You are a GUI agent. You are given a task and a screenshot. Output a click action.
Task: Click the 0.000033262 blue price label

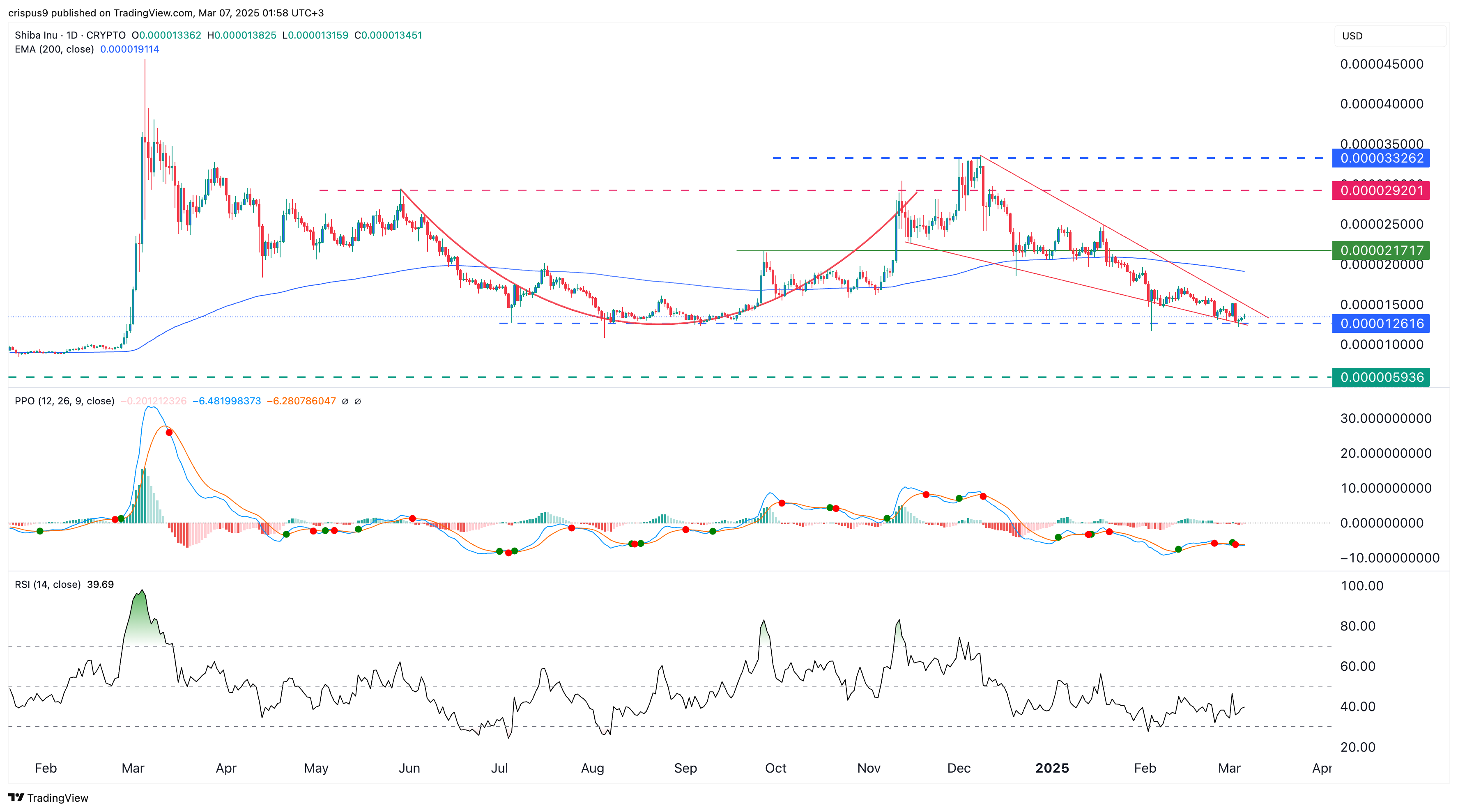coord(1381,158)
